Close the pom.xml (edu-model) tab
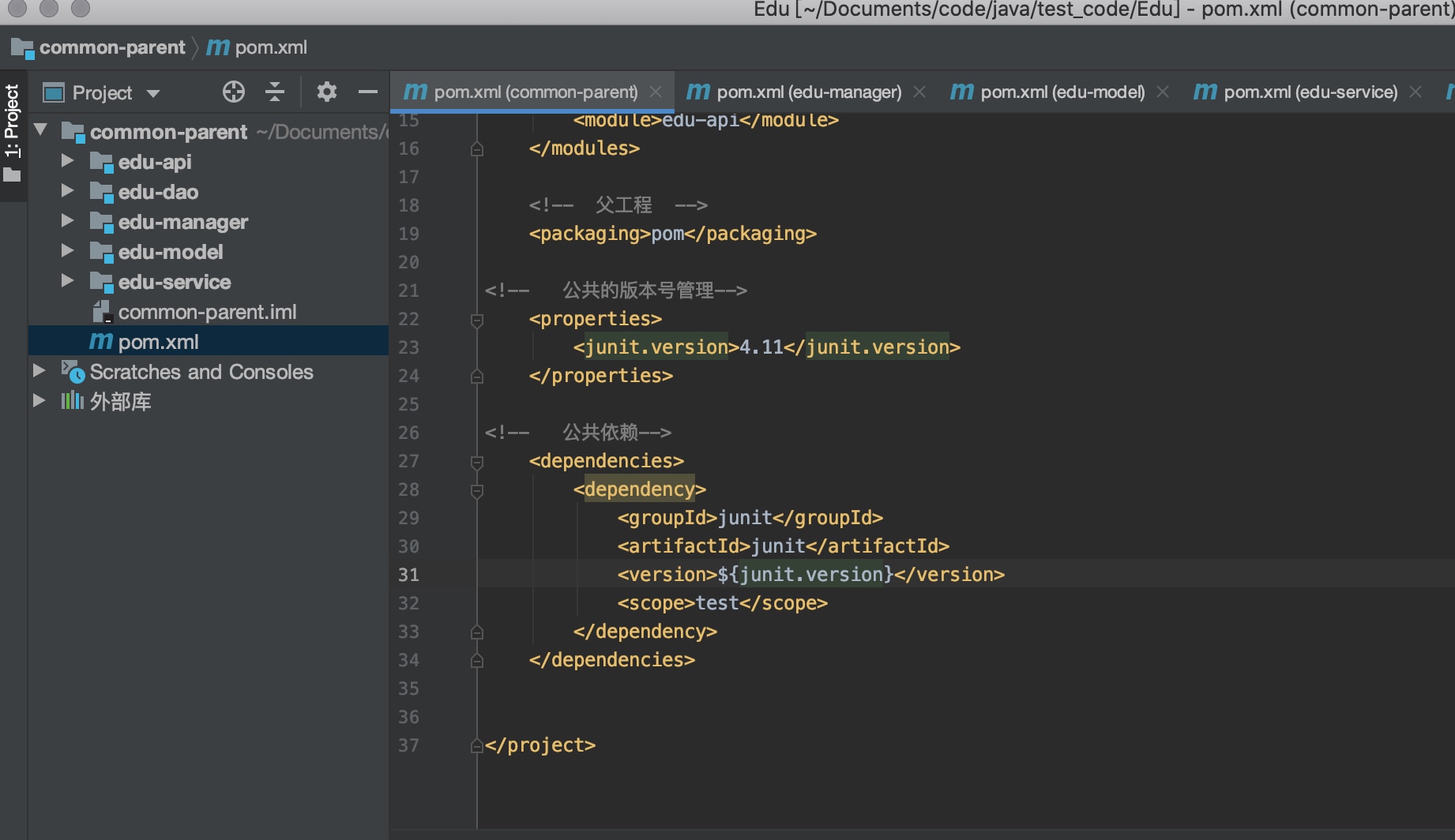This screenshot has width=1455, height=840. coord(1163,92)
